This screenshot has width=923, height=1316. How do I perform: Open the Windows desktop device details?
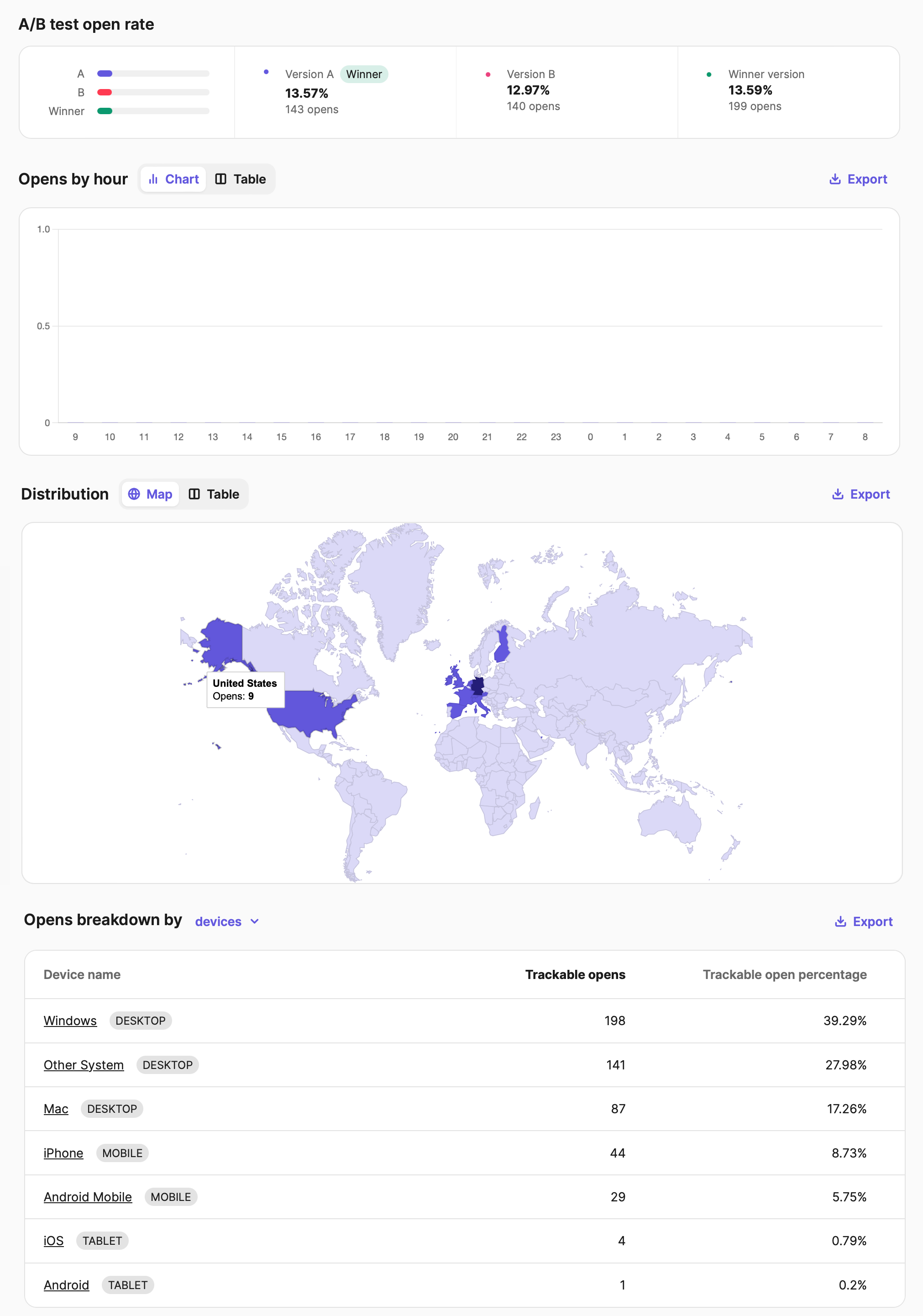click(70, 1020)
